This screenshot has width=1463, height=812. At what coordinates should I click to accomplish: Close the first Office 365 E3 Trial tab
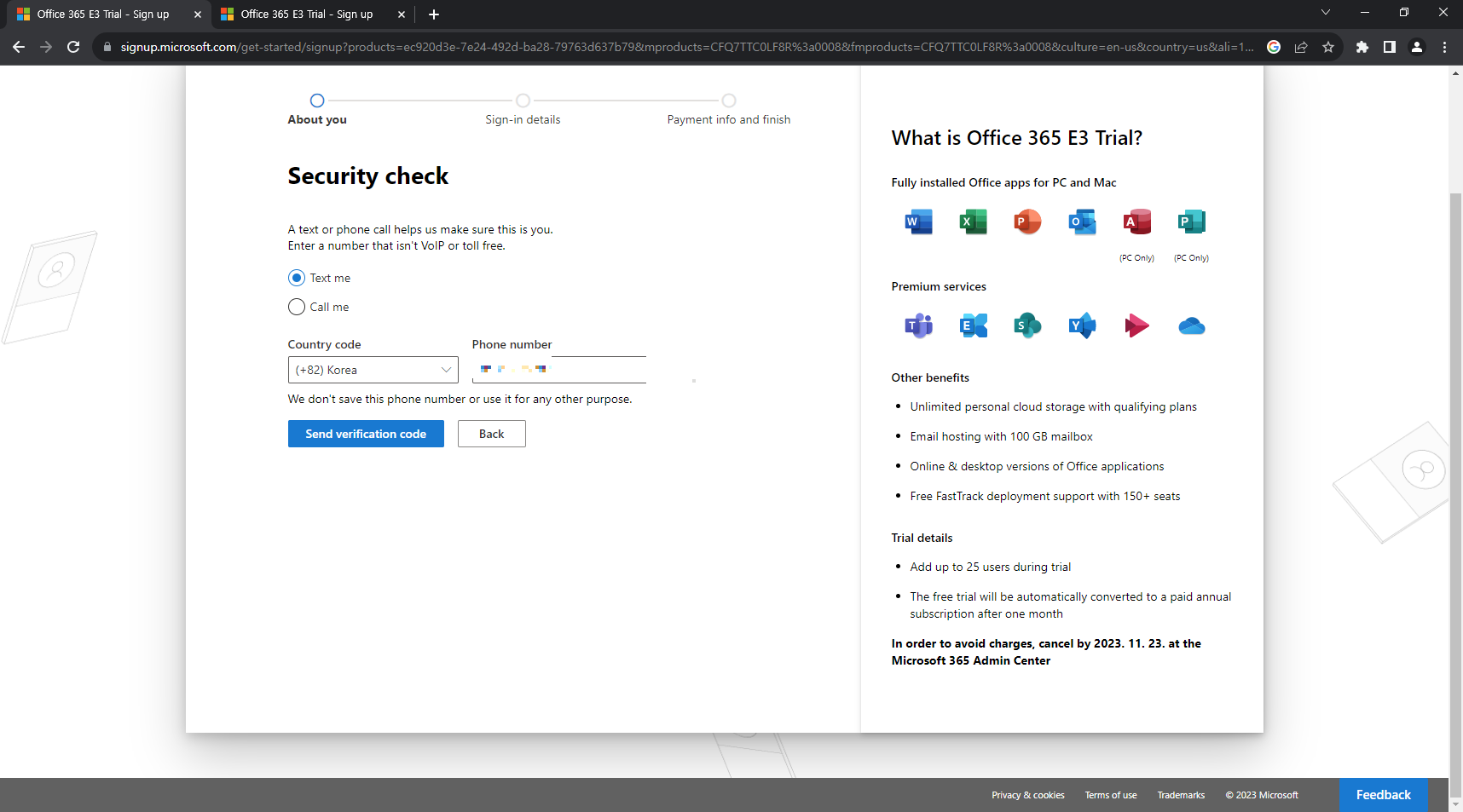[x=197, y=14]
